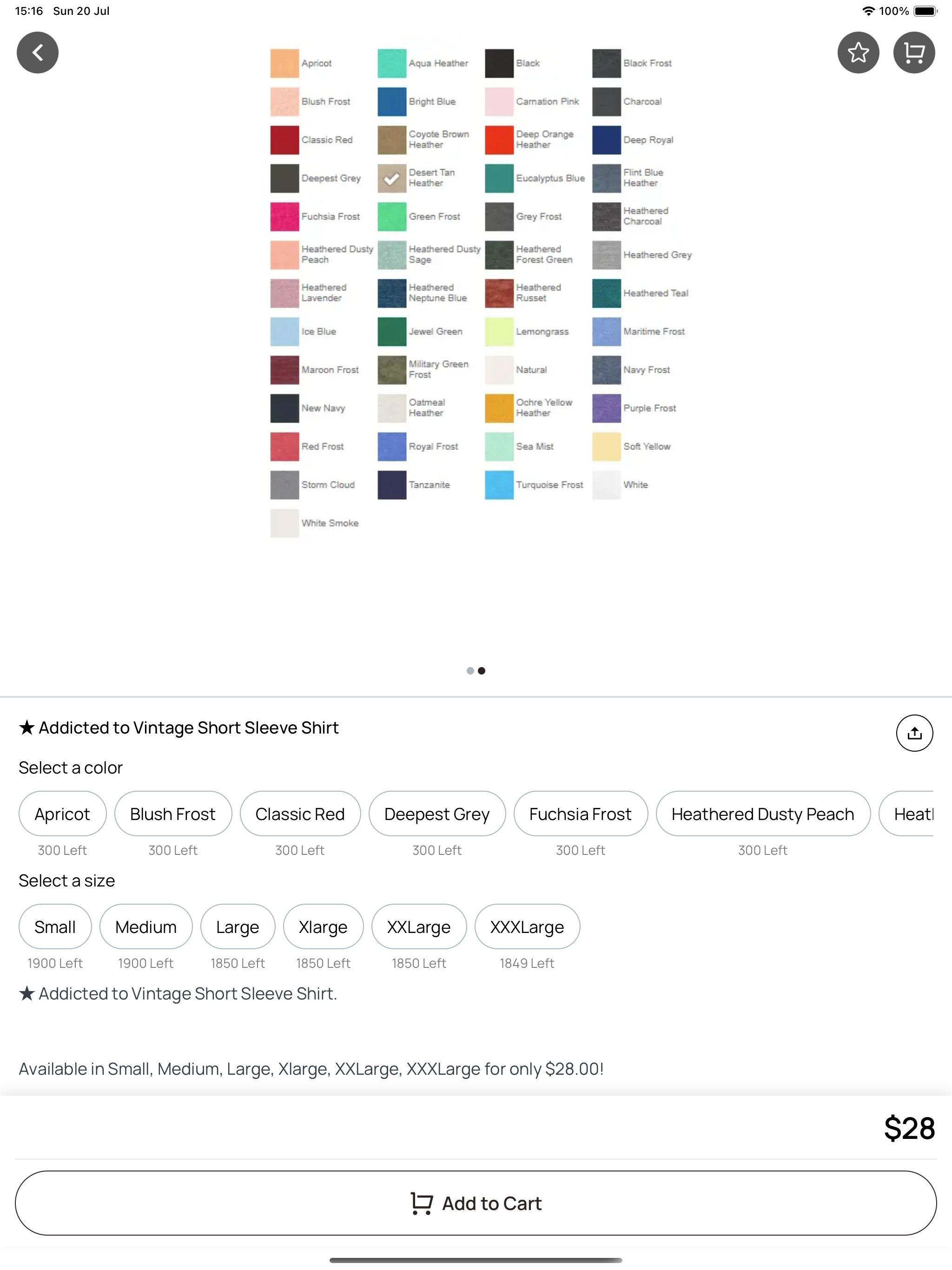Choose Classic Red color
Screen dimensions: 952x1270
click(300, 814)
